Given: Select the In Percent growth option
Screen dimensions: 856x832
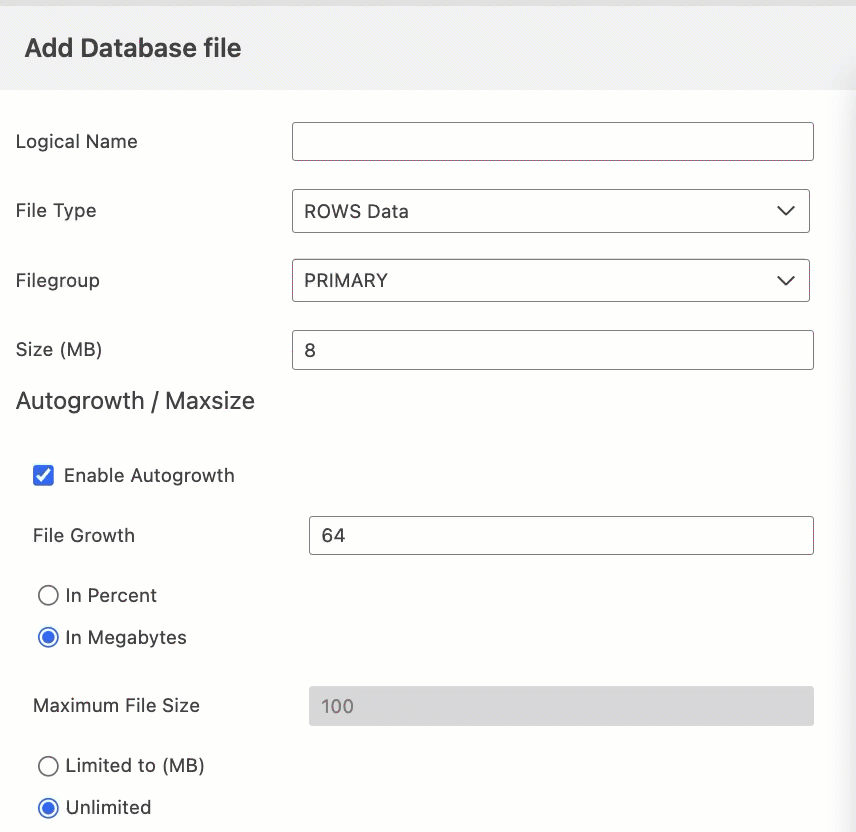Looking at the screenshot, I should [x=48, y=595].
